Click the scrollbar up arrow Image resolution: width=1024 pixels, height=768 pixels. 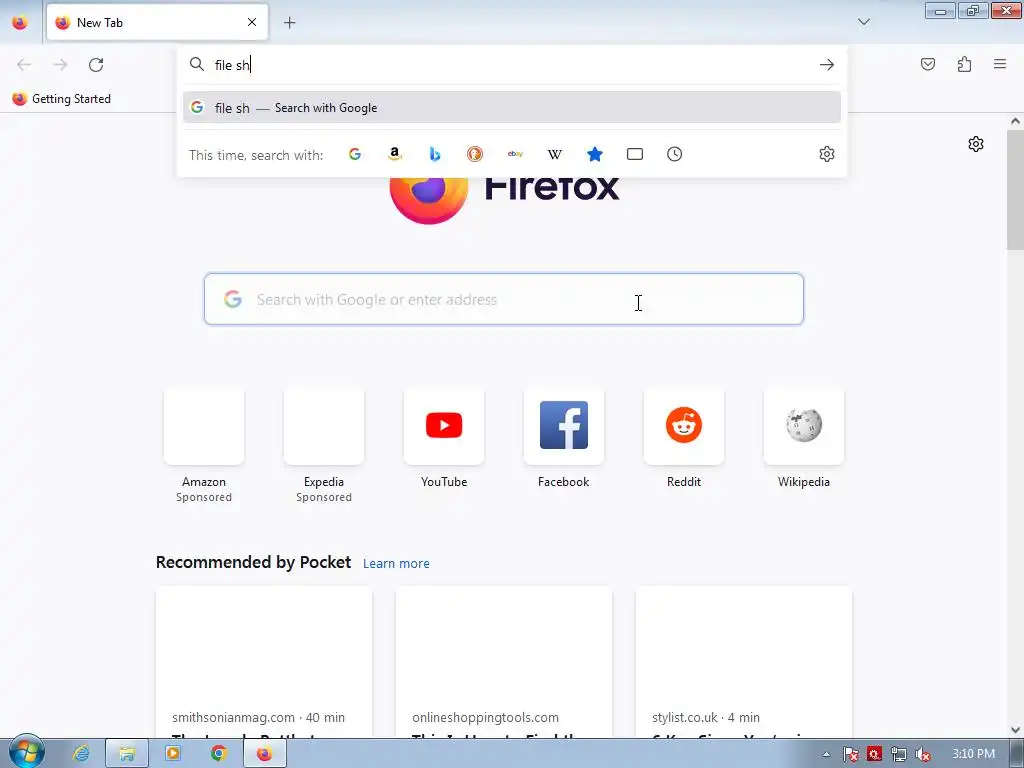(x=1015, y=121)
